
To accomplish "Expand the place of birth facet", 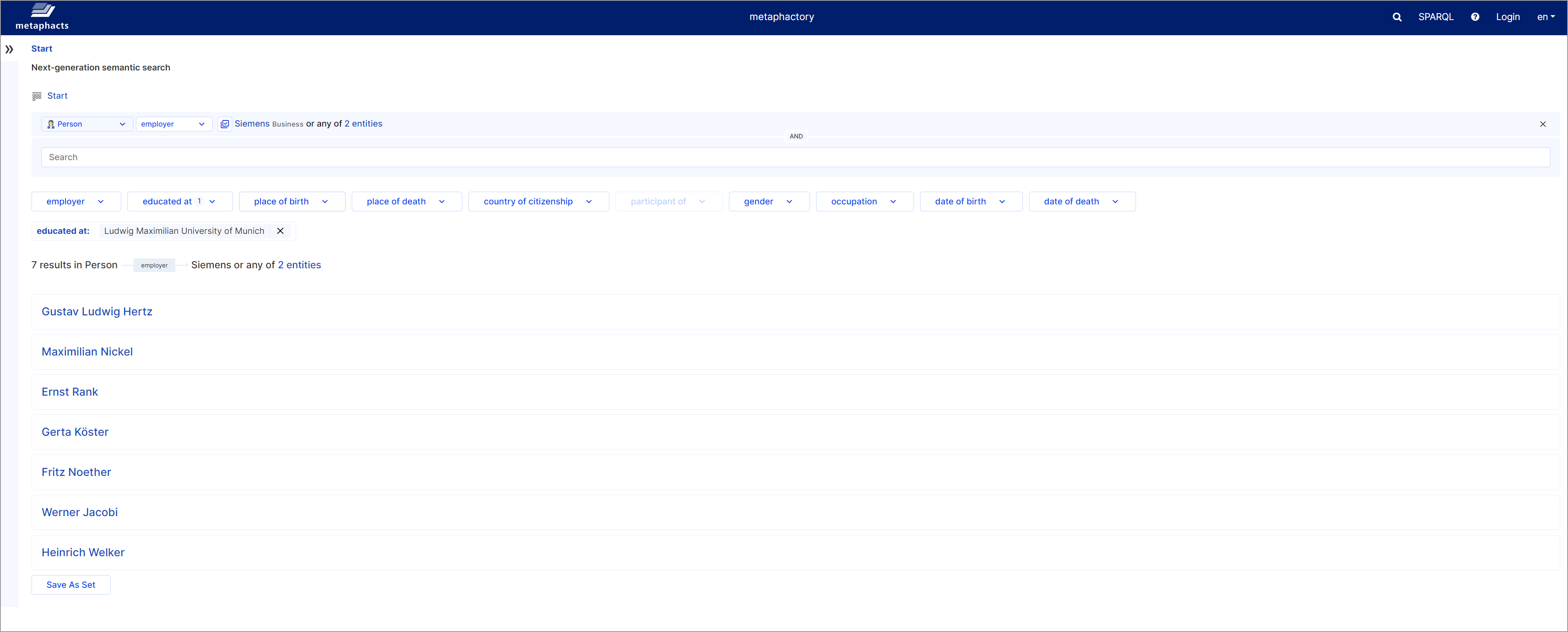I will point(292,202).
